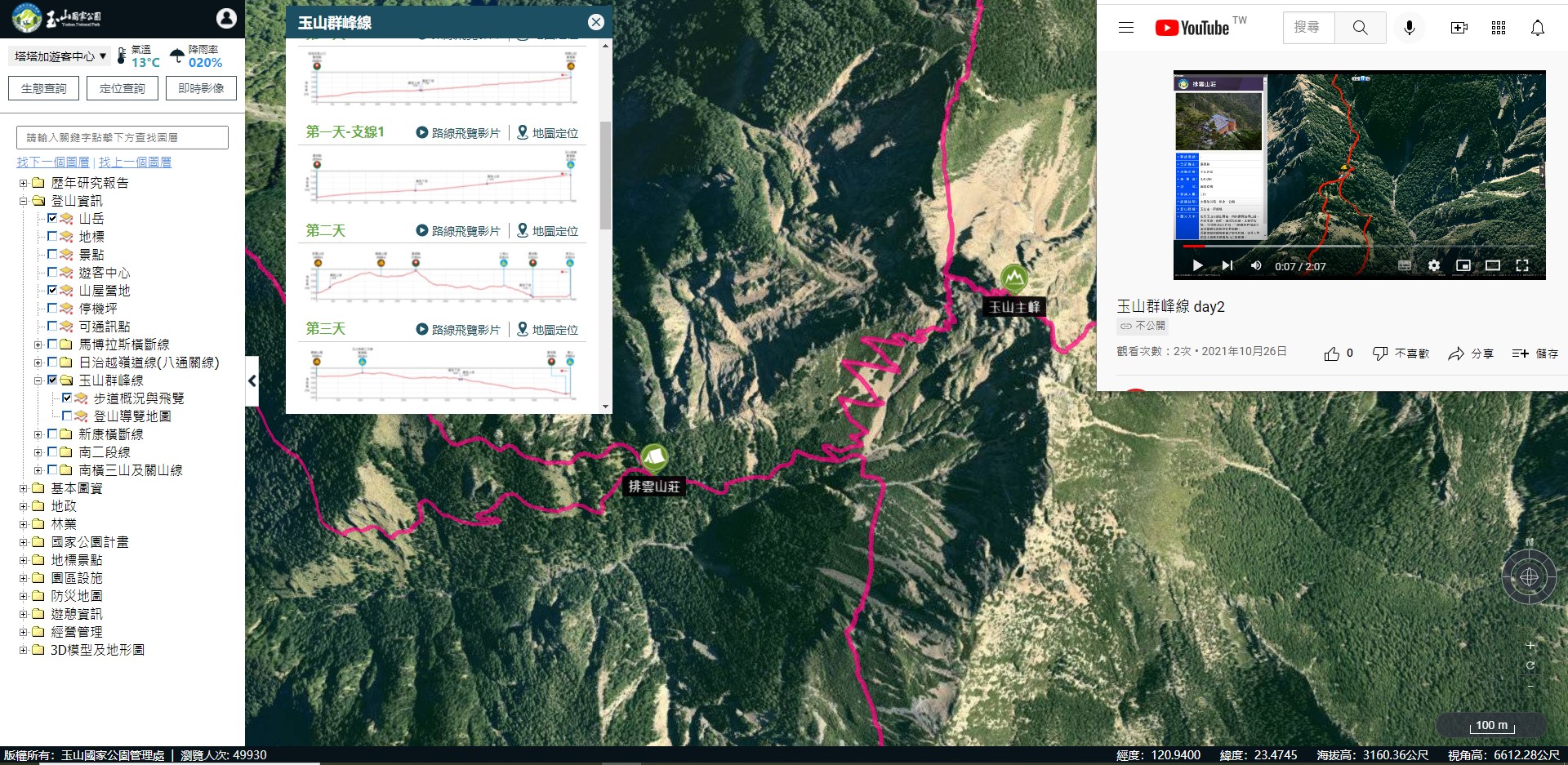The image size is (1568, 765).
Task: Click the 生態查詢 button
Action: pos(42,87)
